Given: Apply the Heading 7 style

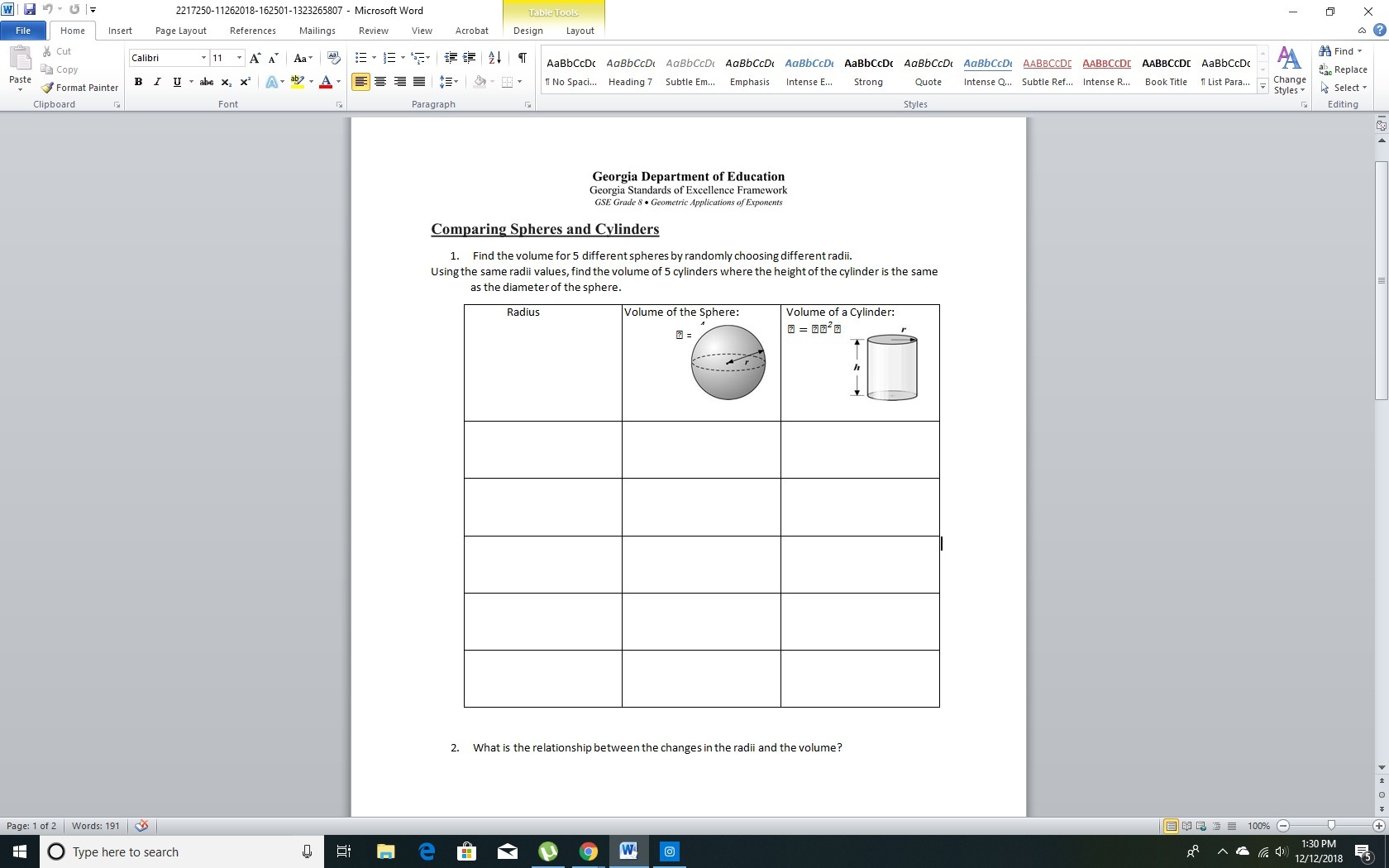Looking at the screenshot, I should point(630,71).
